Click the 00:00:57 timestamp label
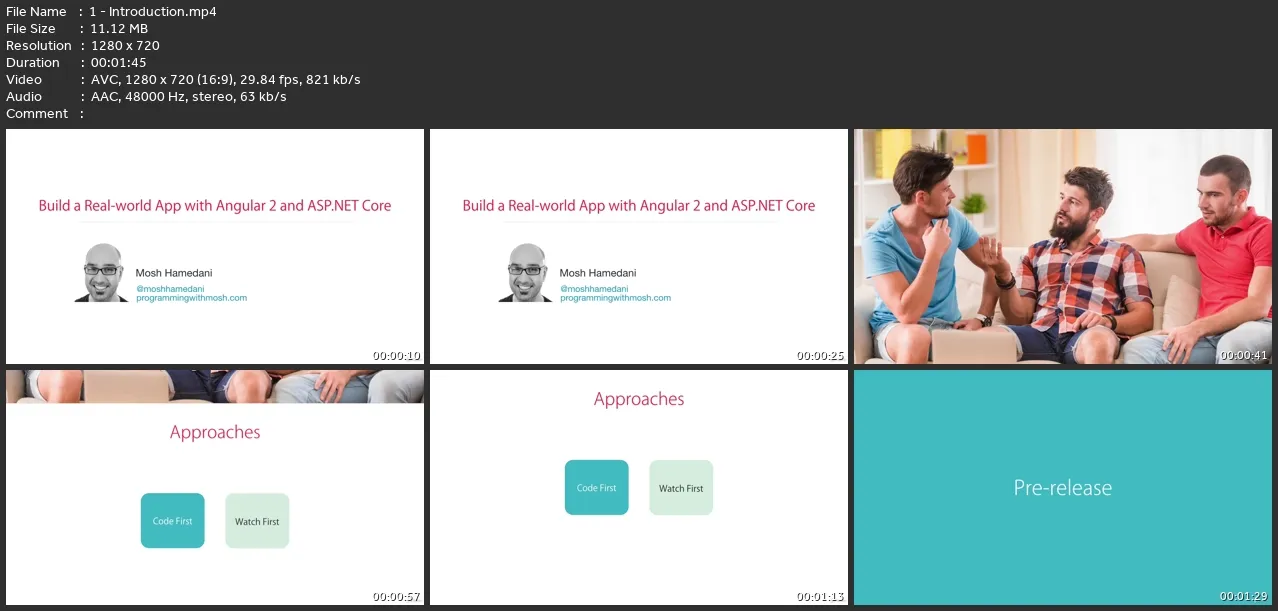This screenshot has width=1278, height=611. tap(397, 597)
